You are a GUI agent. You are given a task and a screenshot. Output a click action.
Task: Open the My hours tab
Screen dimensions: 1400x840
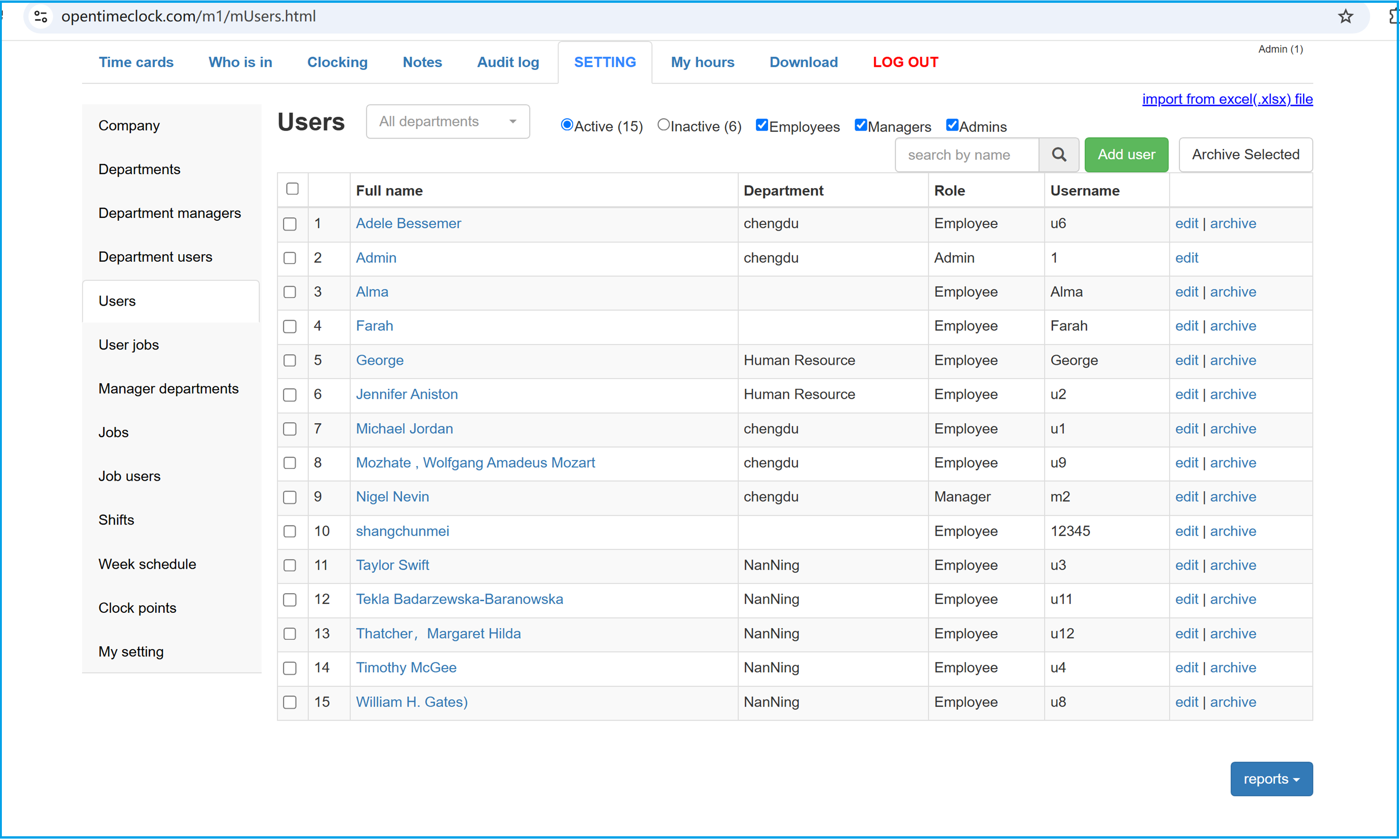coord(702,62)
